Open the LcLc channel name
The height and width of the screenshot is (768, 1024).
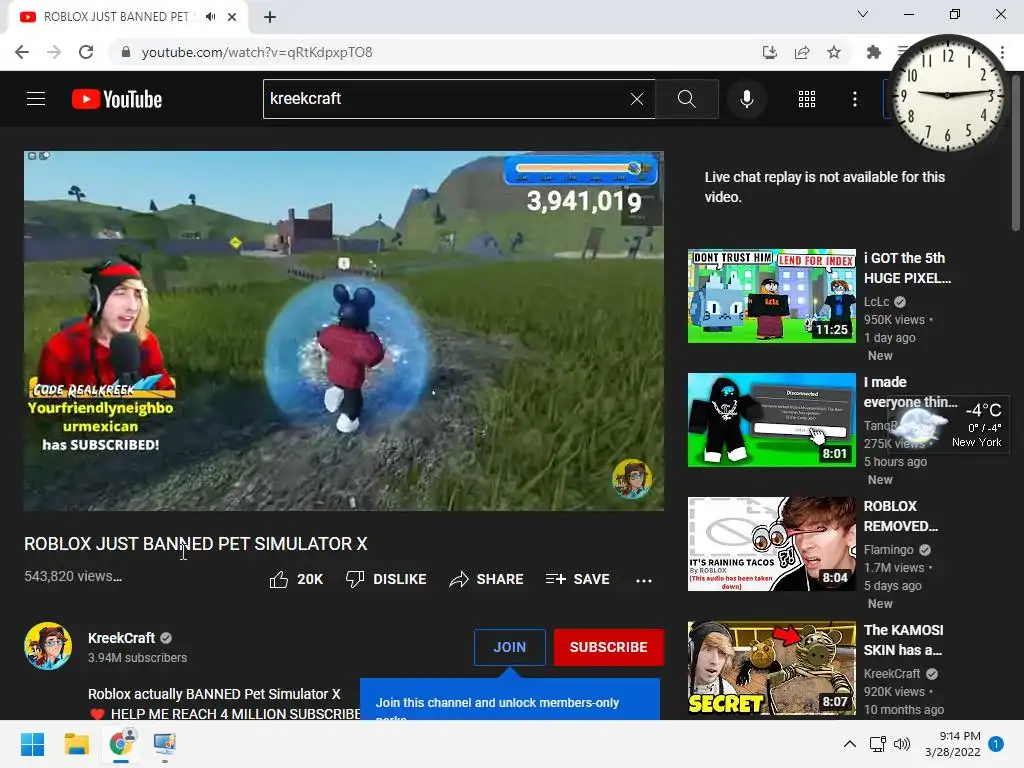point(876,302)
